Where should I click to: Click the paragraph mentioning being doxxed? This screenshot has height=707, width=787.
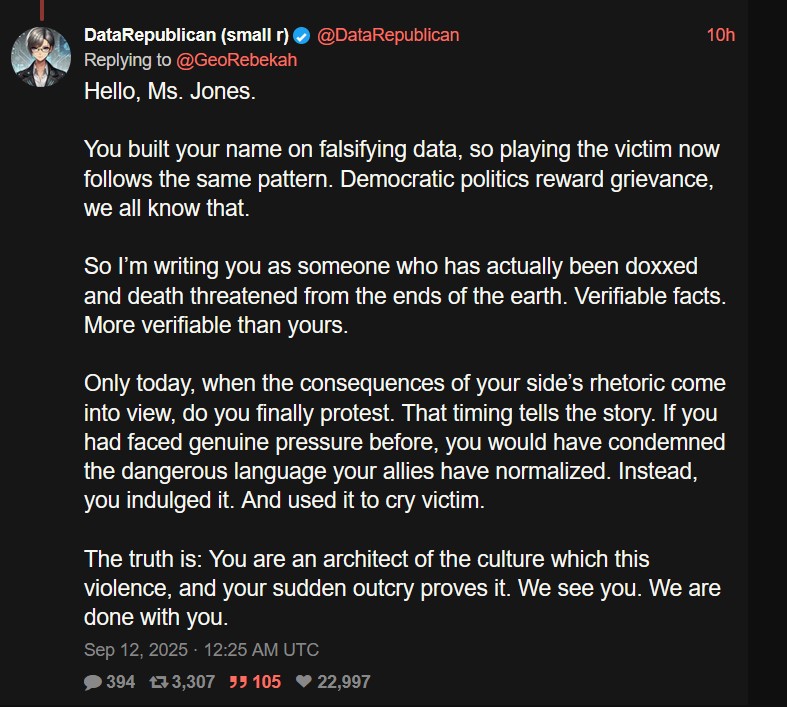tap(390, 296)
